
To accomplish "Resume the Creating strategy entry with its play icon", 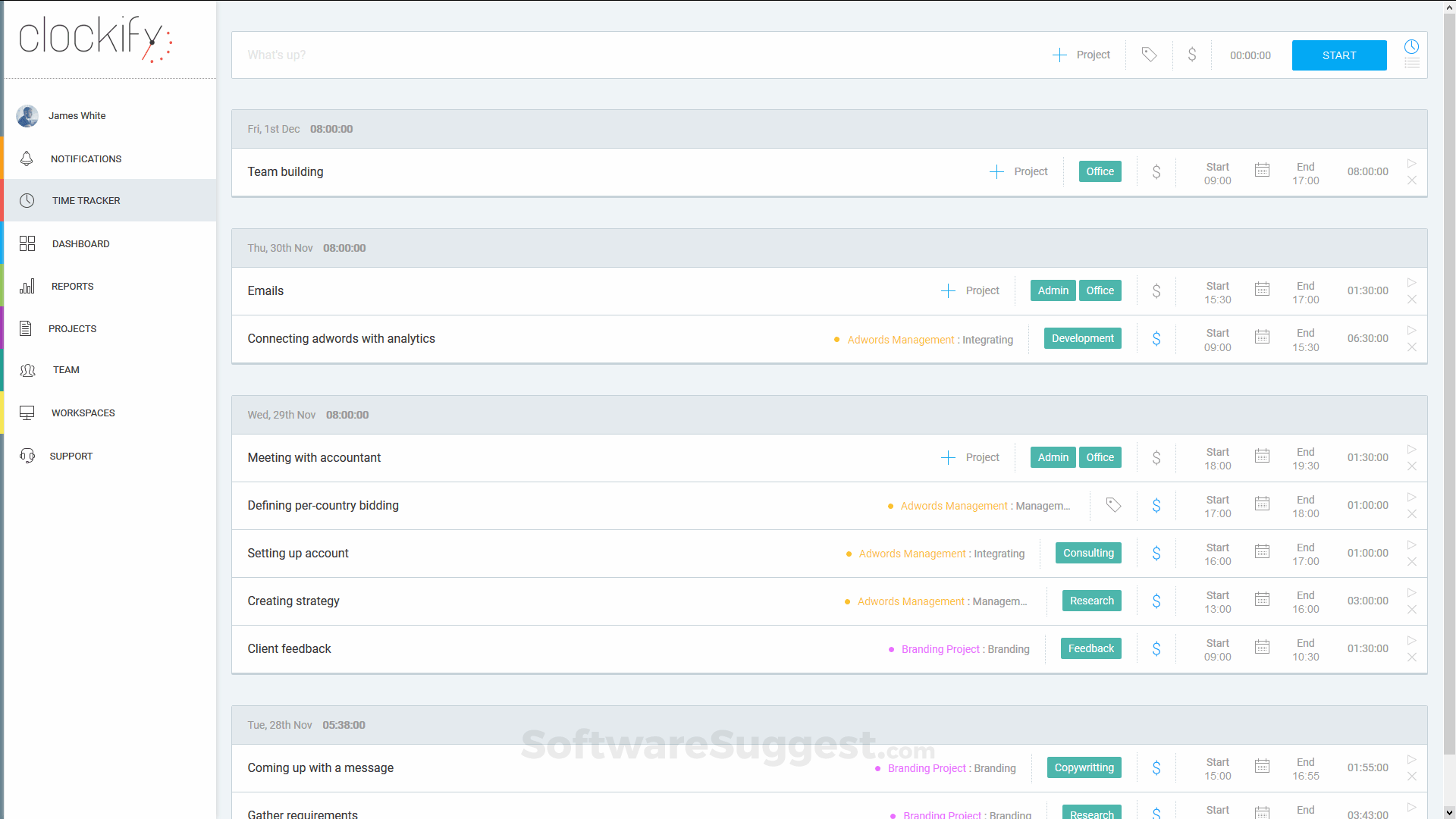I will pyautogui.click(x=1411, y=592).
